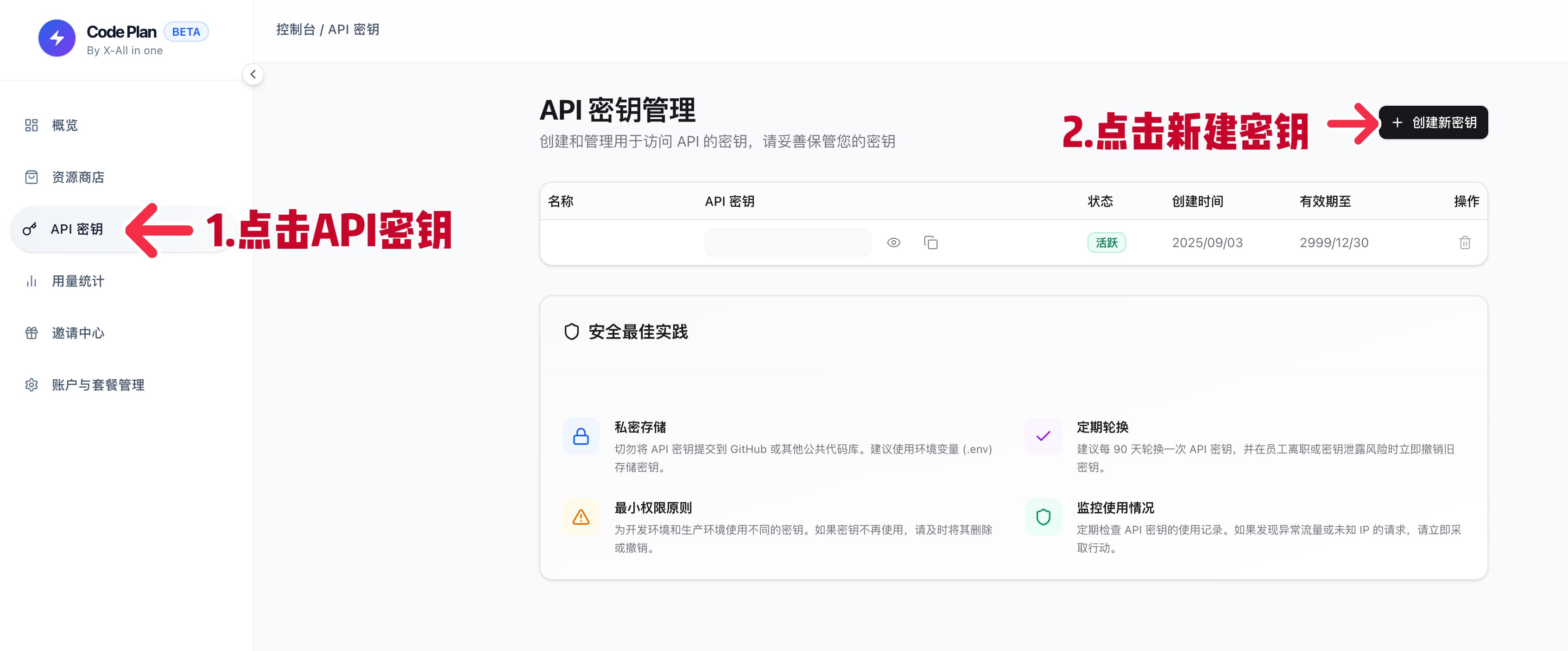Open 邀请中心 invitation center
1568x651 pixels.
[78, 333]
